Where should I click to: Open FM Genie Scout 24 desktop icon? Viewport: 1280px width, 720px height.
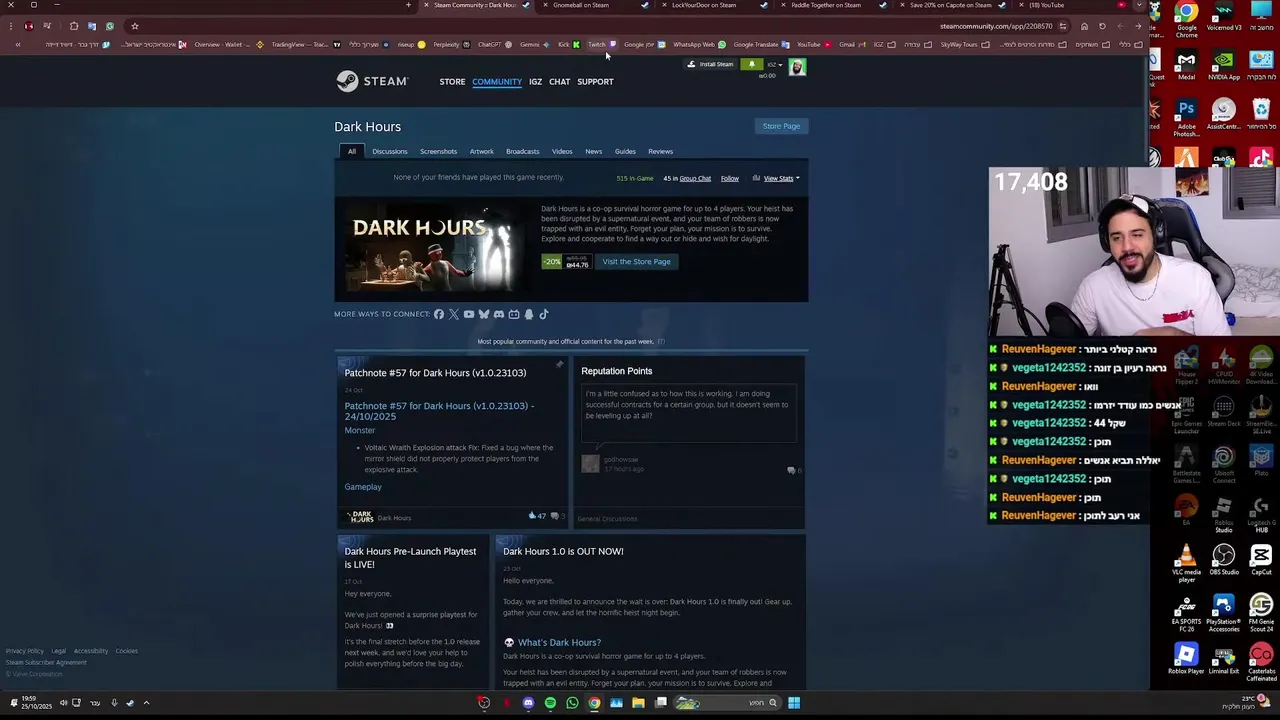[1261, 612]
